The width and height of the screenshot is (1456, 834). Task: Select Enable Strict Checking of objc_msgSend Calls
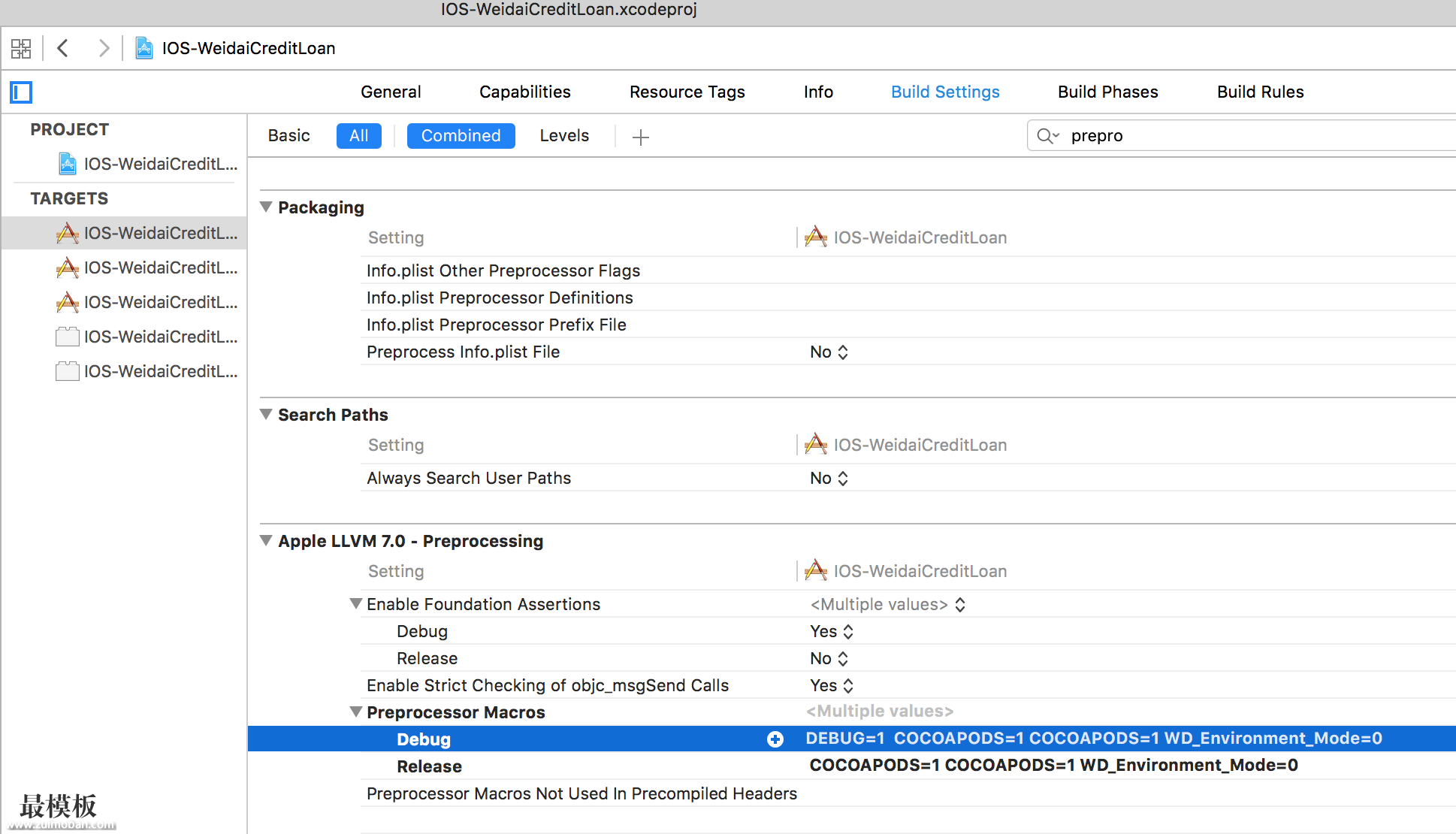(548, 686)
